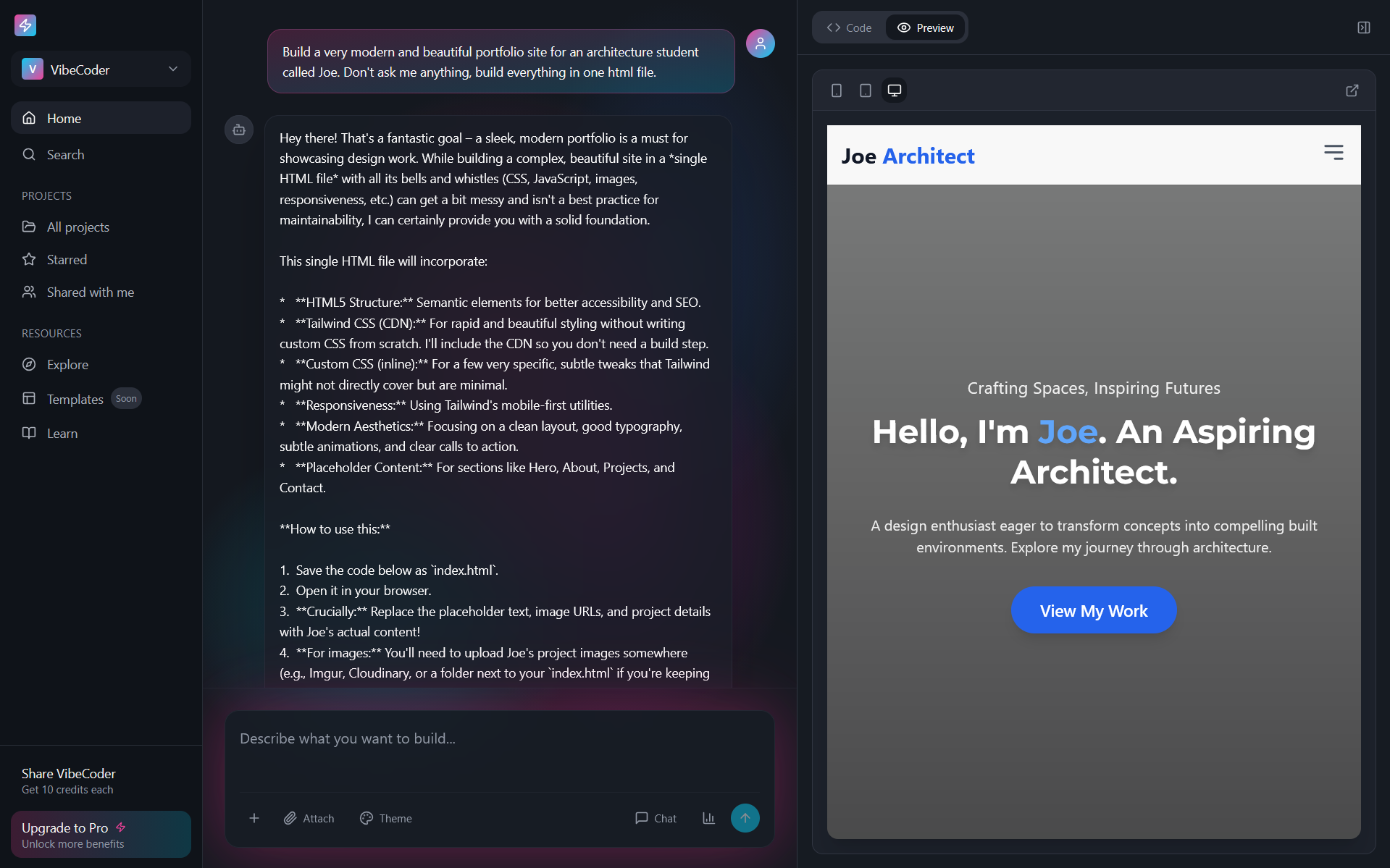Open All projects folder

[78, 227]
